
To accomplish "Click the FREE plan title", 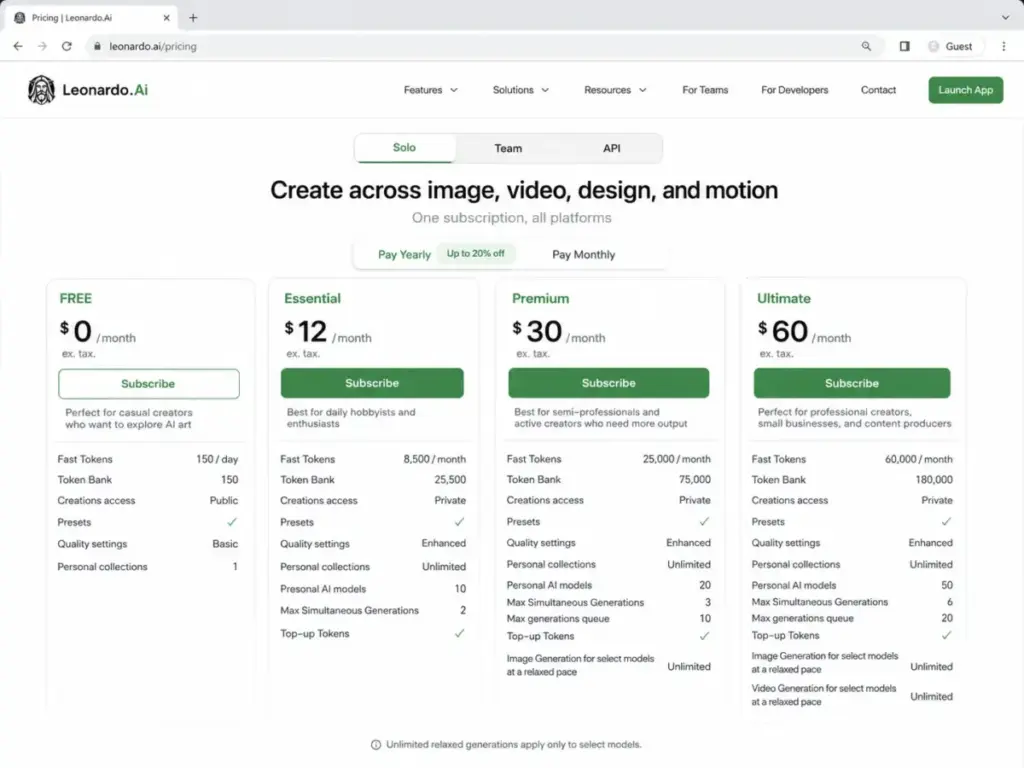I will pyautogui.click(x=76, y=298).
